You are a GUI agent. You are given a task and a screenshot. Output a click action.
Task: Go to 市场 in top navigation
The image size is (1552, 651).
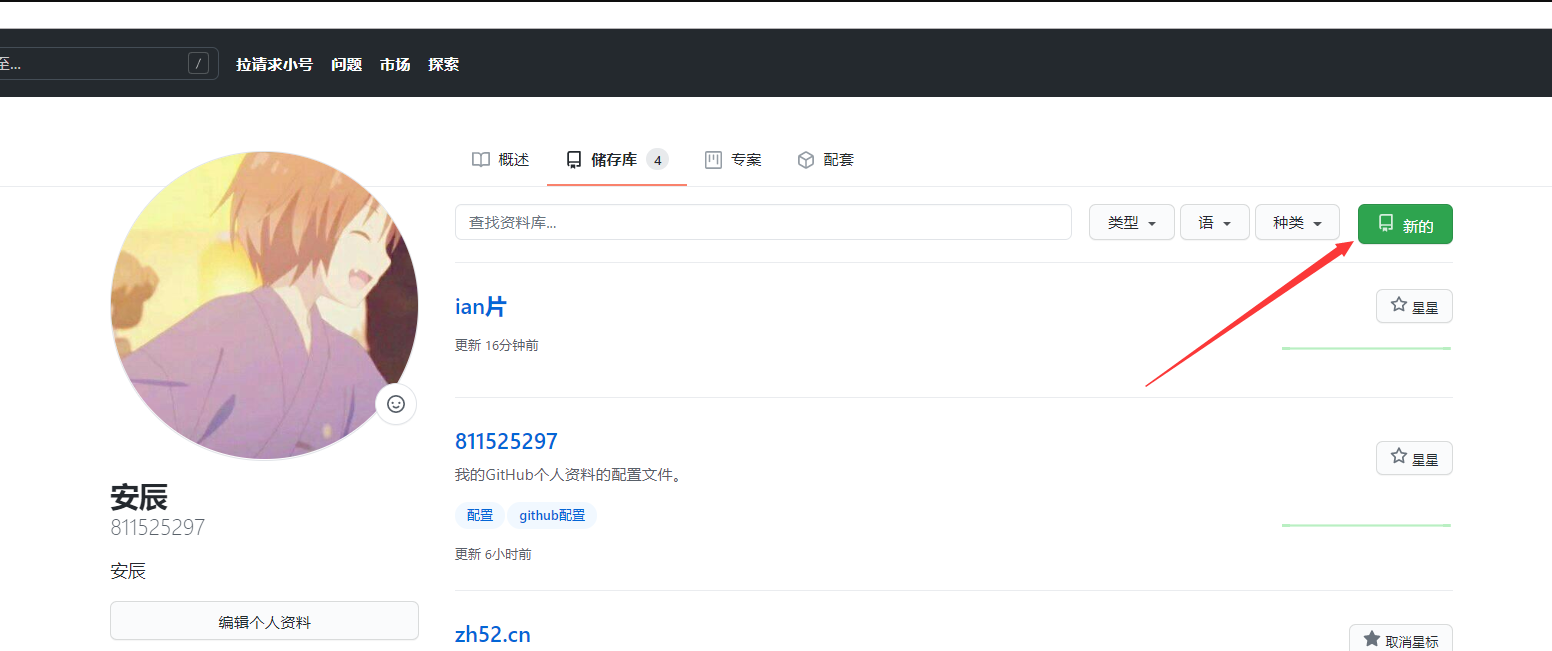click(x=395, y=64)
